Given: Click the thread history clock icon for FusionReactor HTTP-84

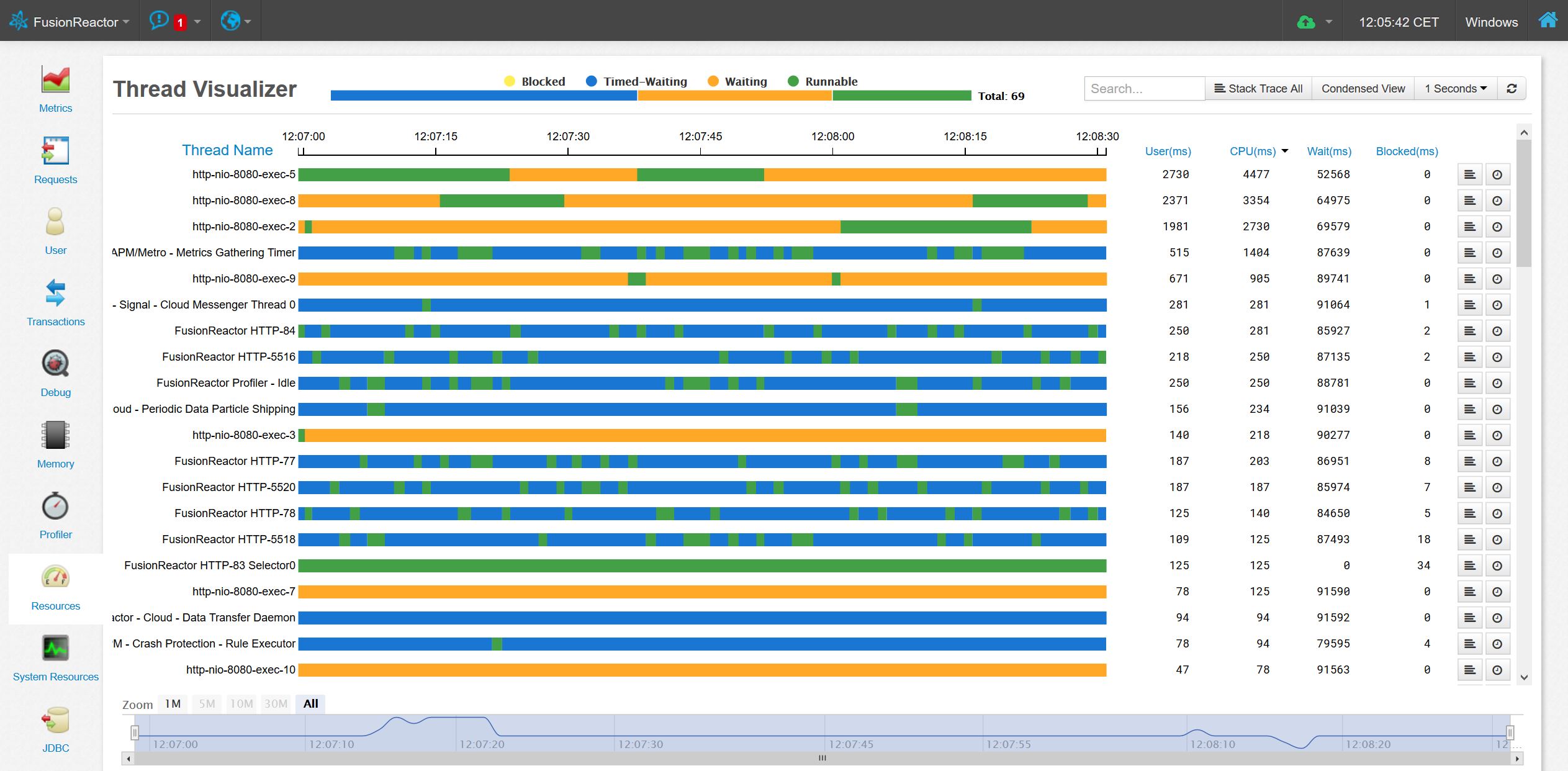Looking at the screenshot, I should (1498, 330).
